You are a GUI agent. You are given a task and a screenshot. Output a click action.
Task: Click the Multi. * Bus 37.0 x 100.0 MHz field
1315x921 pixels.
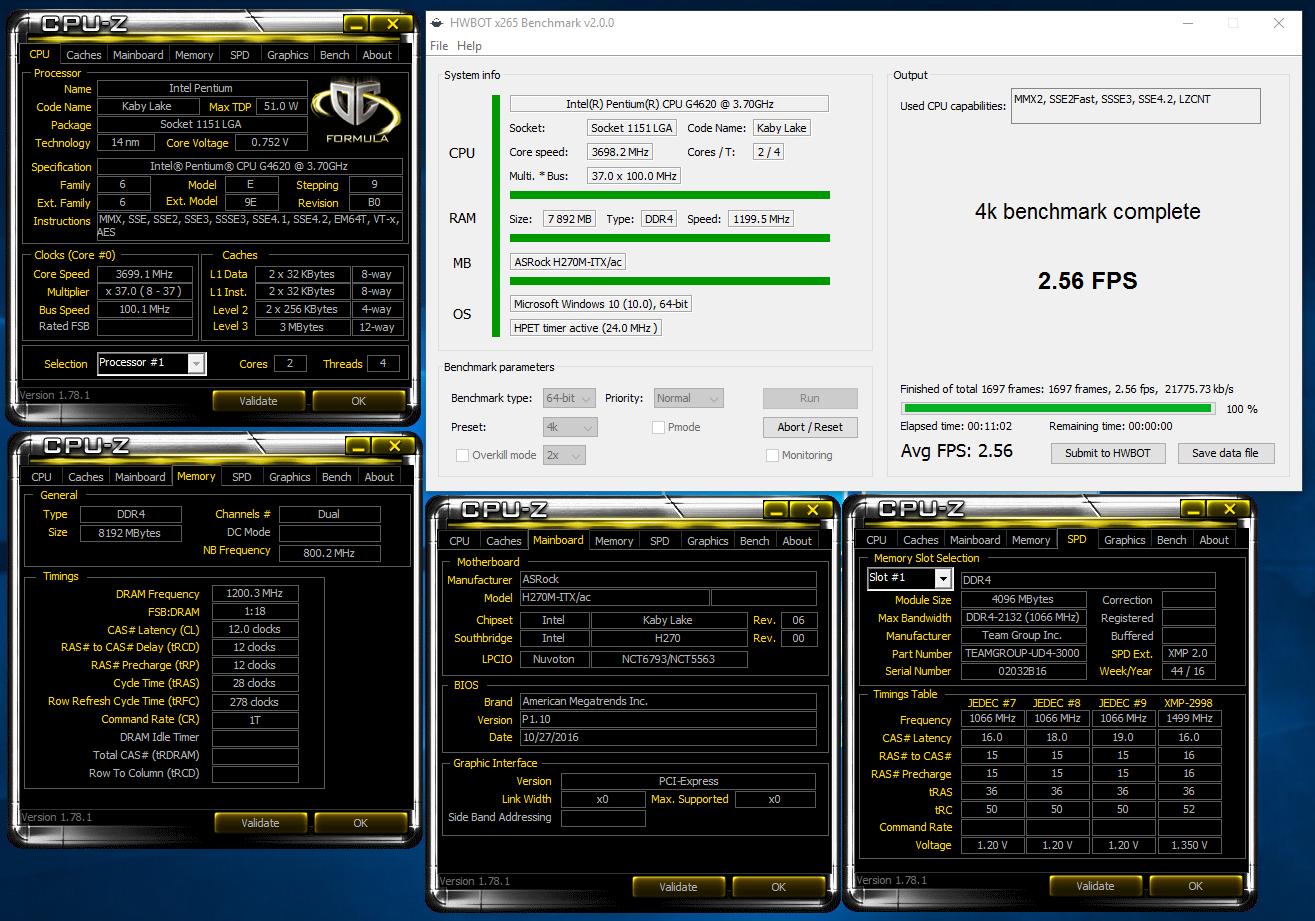(634, 176)
